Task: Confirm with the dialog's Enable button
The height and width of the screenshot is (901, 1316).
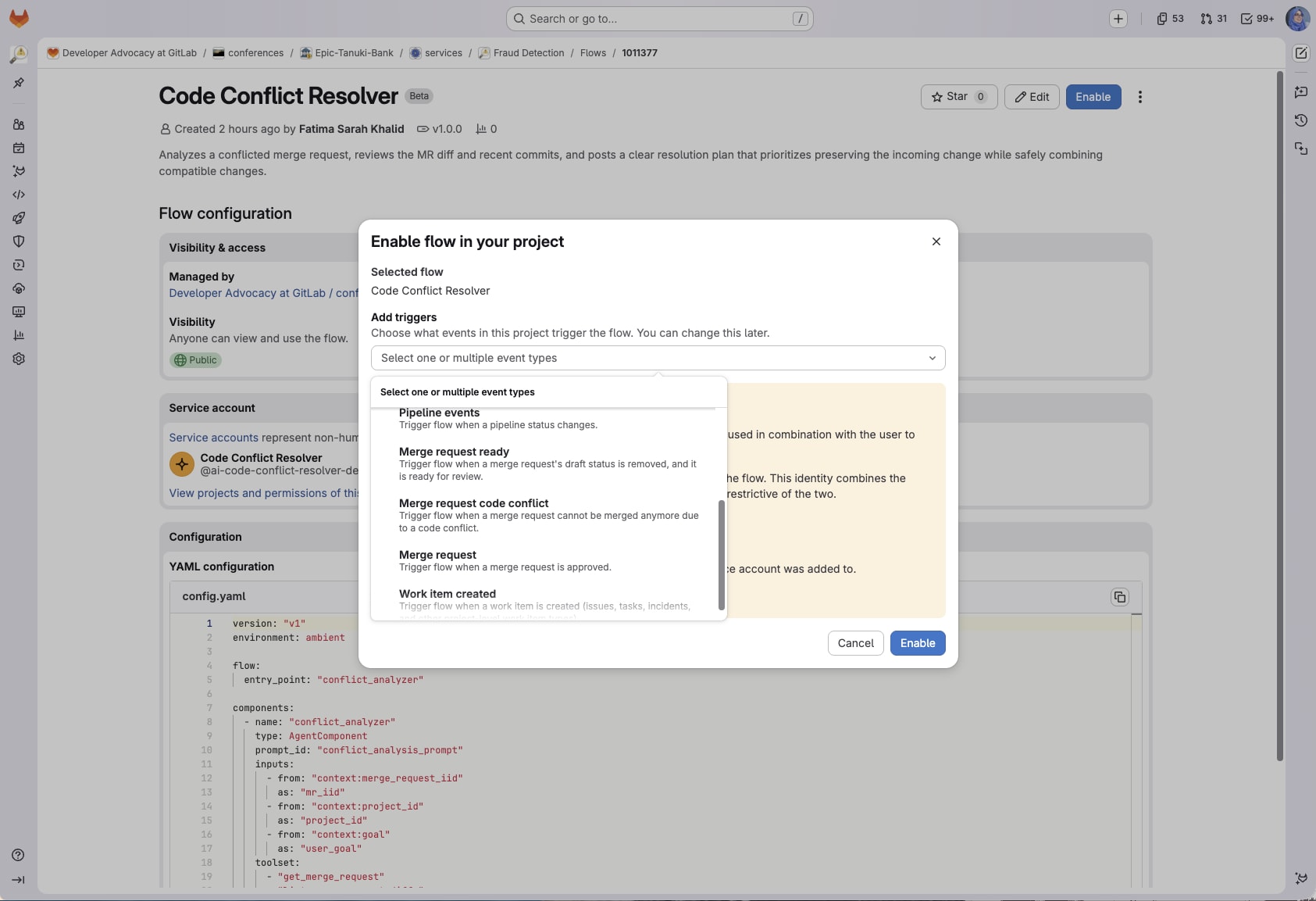Action: [x=918, y=643]
